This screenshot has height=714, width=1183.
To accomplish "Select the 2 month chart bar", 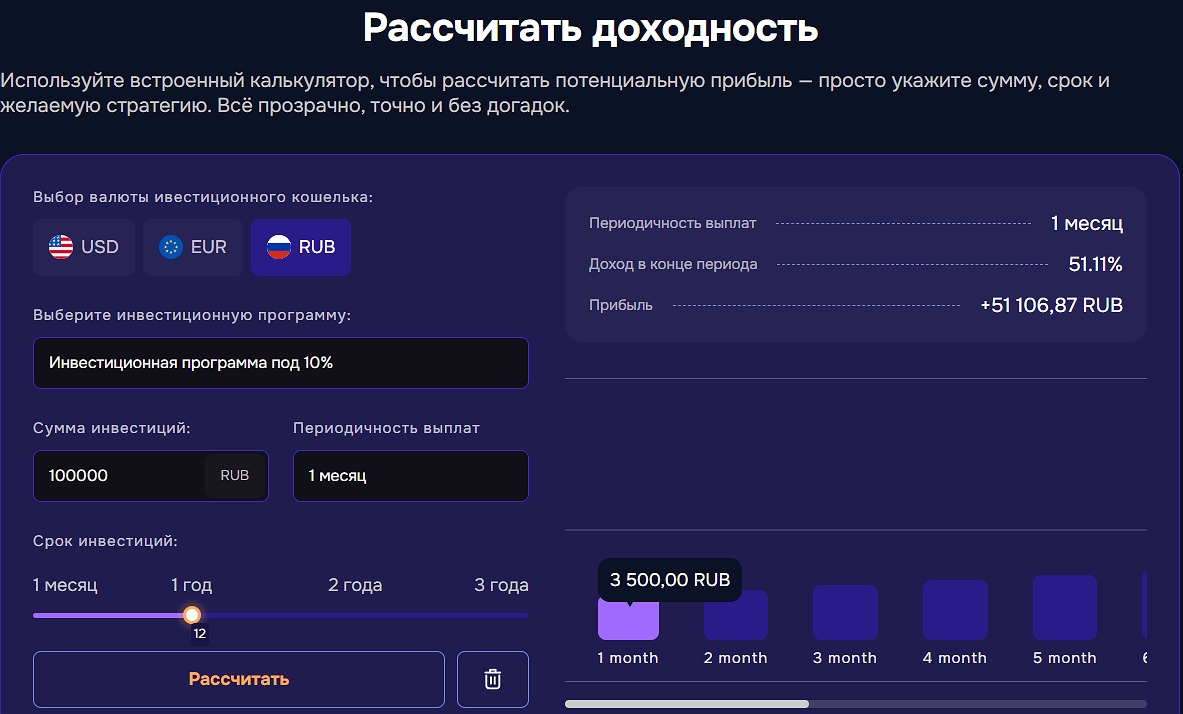I will tap(736, 615).
